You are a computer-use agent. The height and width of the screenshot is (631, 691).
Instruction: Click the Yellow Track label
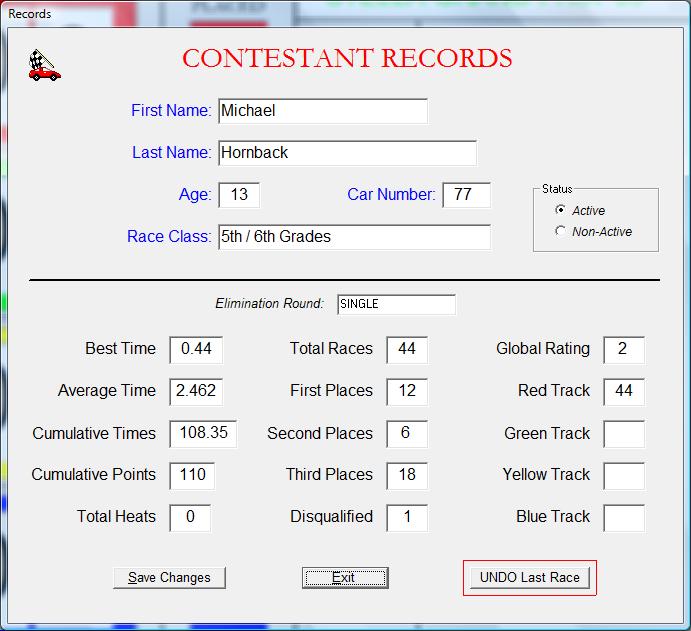pyautogui.click(x=546, y=475)
